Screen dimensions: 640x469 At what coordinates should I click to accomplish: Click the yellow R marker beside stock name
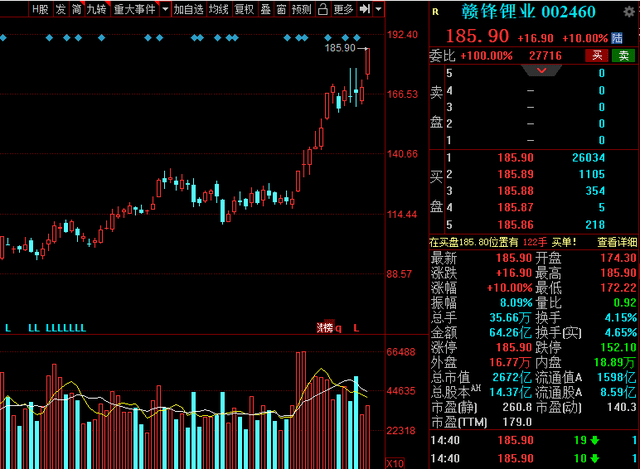(436, 11)
